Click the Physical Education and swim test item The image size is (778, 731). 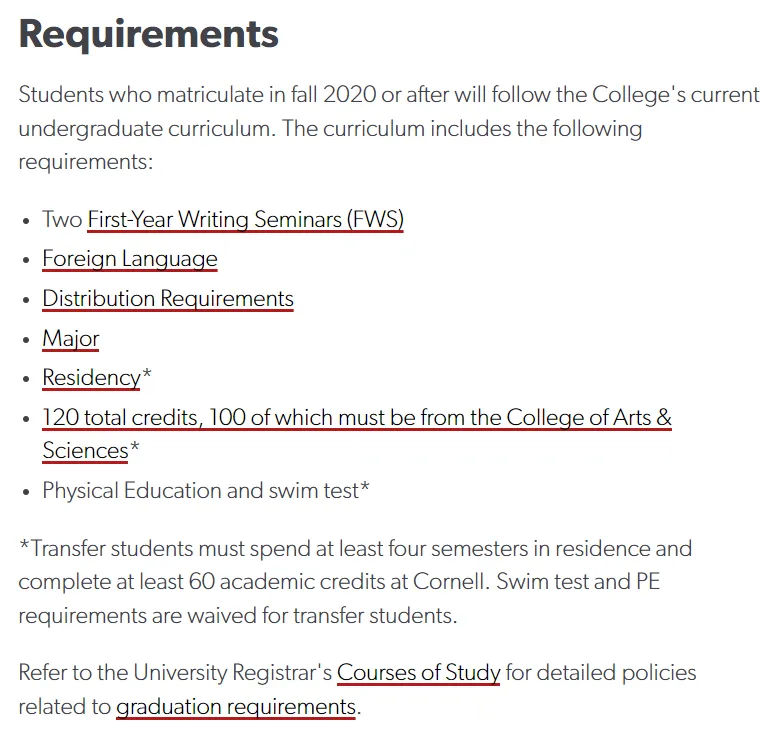tap(200, 490)
